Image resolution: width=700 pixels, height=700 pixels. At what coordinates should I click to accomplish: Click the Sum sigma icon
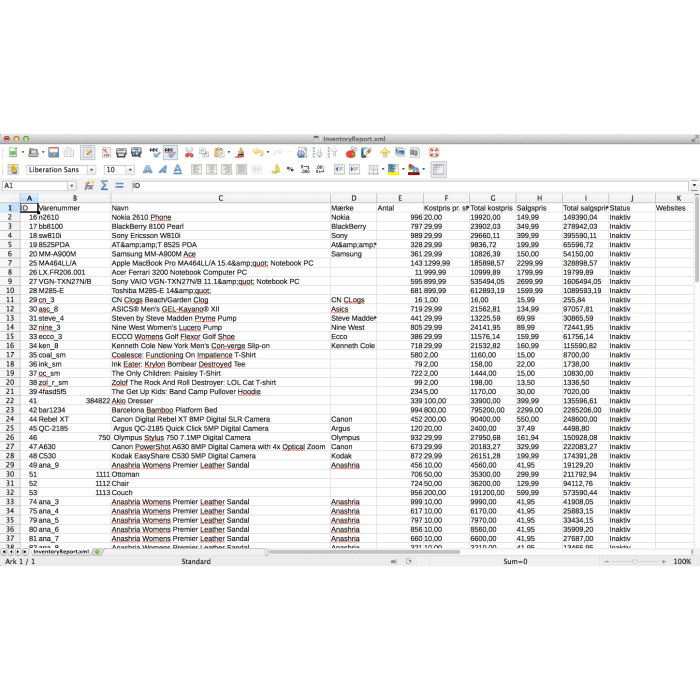(104, 185)
